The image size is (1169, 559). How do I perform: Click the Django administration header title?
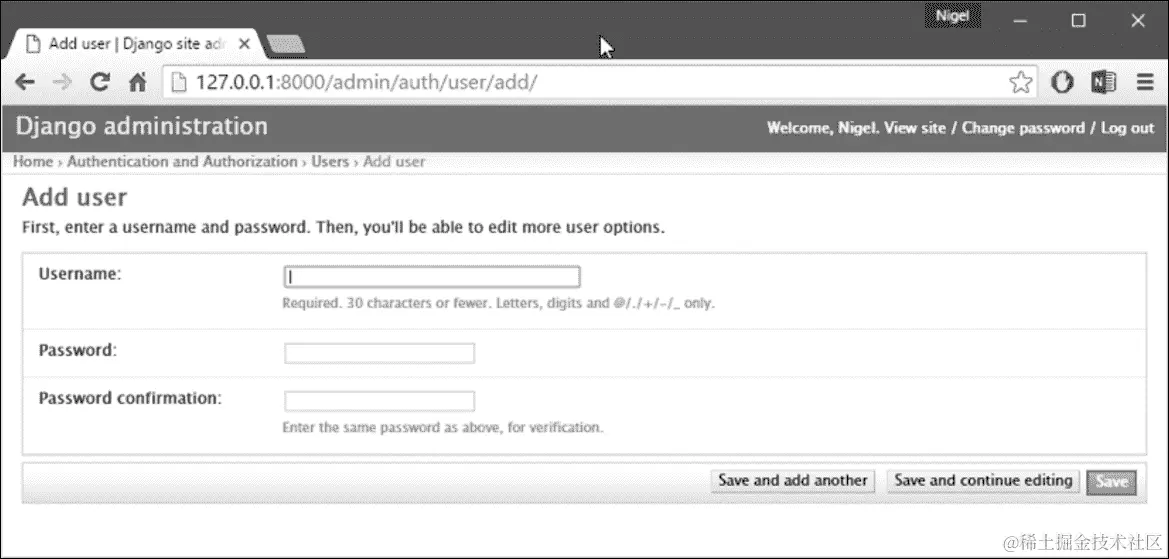coord(142,126)
